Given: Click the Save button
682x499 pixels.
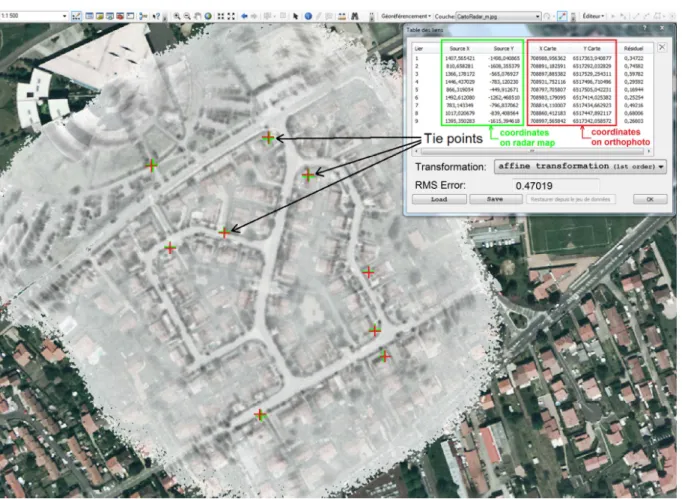Looking at the screenshot, I should click(495, 199).
